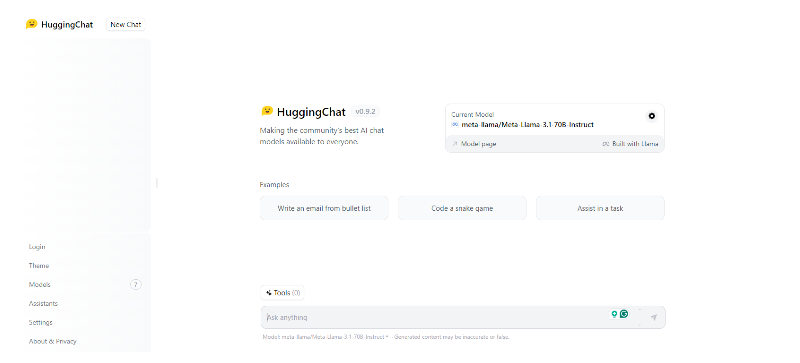Screen dimensions: 800x363
Task: Click the meta-llama/Meta-Llama-3.1-70B-Instruct model name
Action: click(527, 125)
